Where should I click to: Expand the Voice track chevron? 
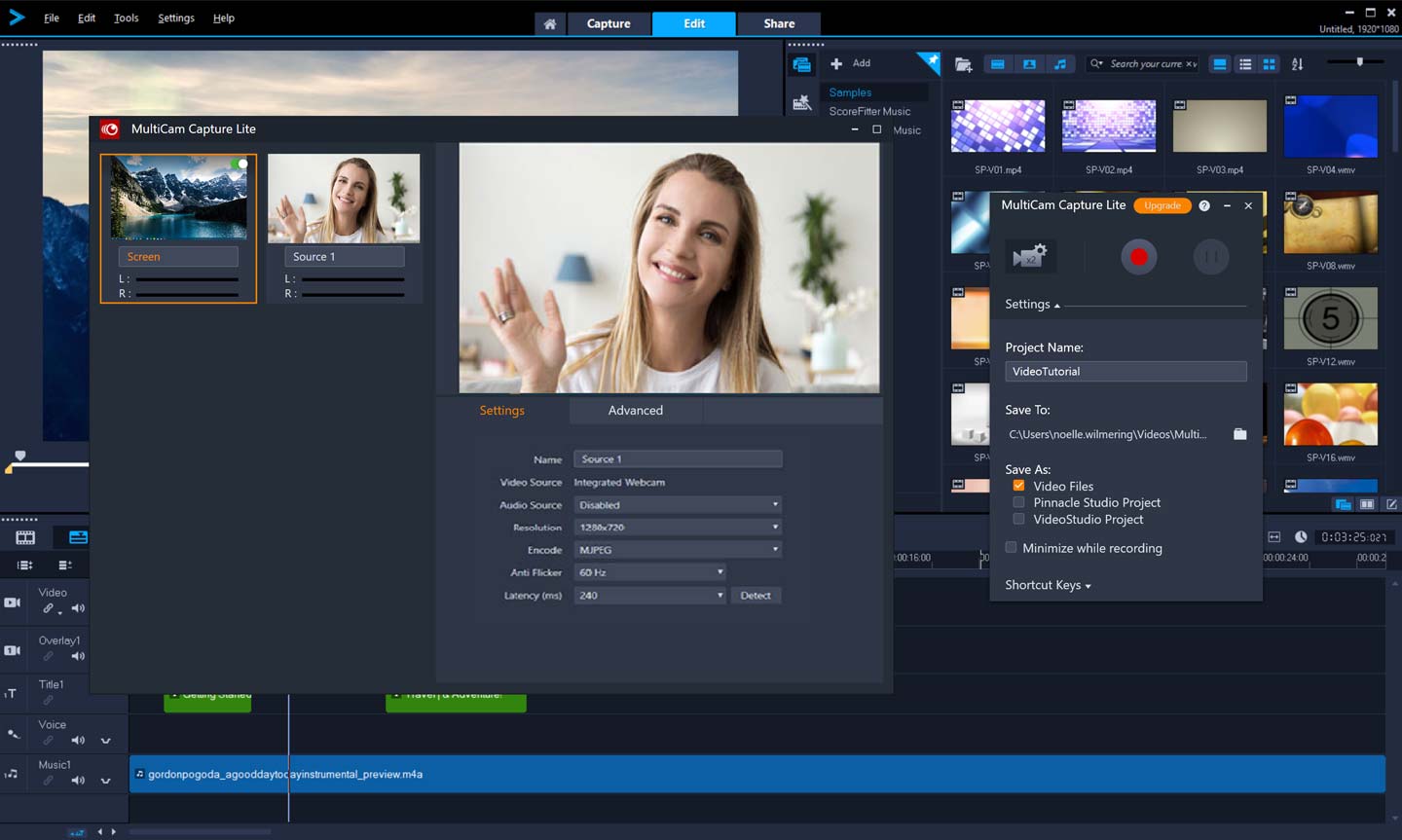click(x=105, y=741)
